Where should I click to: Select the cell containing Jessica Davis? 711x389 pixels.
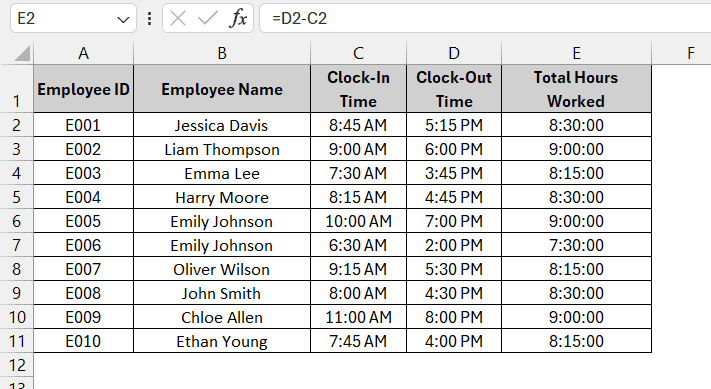pyautogui.click(x=222, y=125)
